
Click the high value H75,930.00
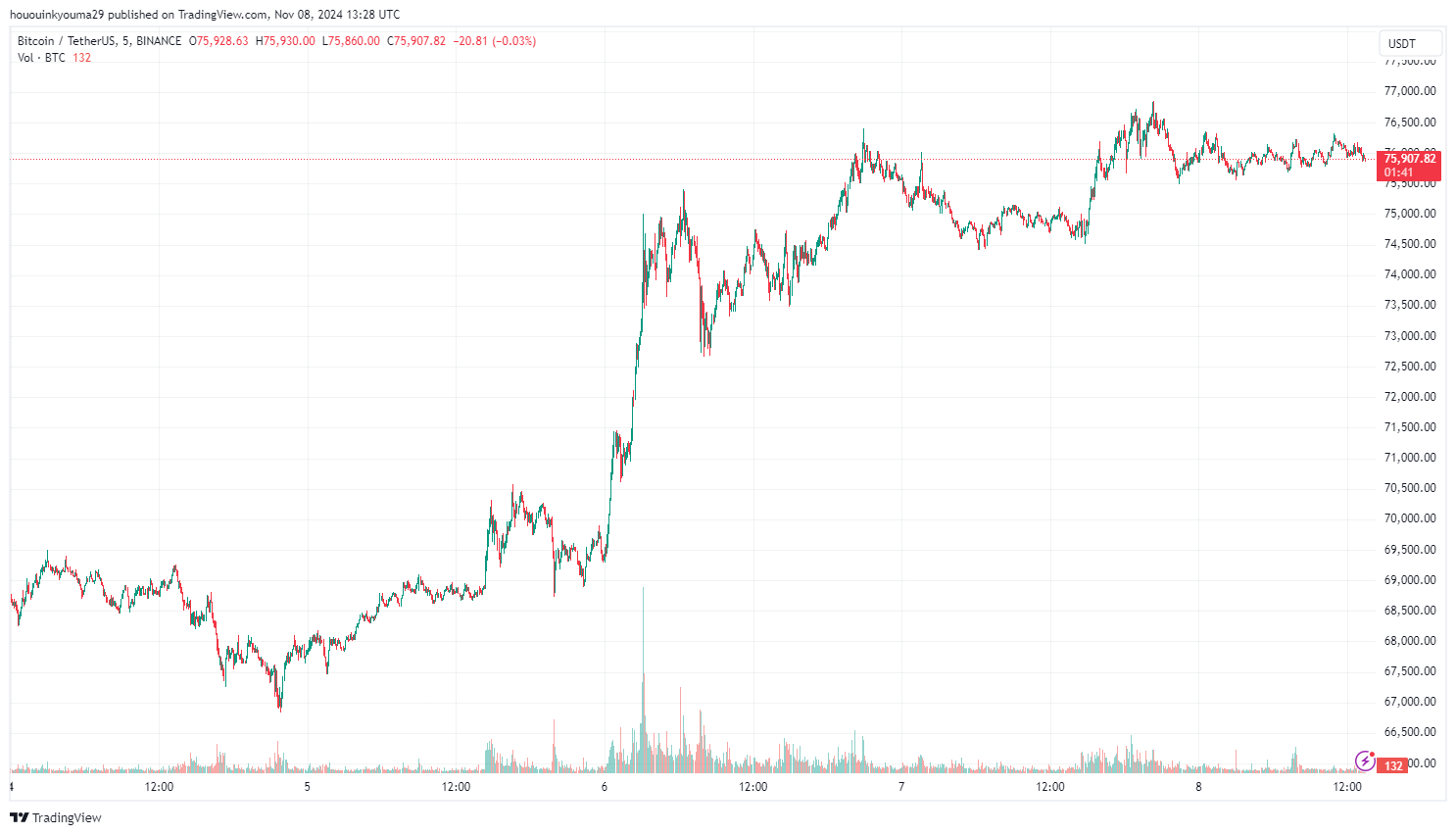click(x=285, y=41)
